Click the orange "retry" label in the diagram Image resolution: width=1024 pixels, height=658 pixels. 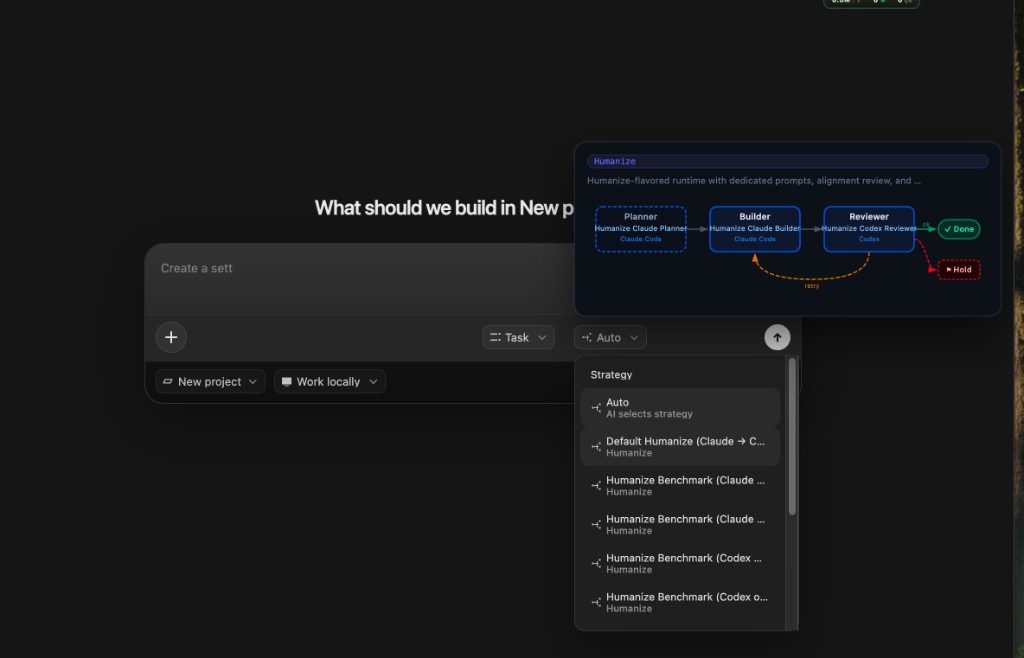click(x=811, y=286)
